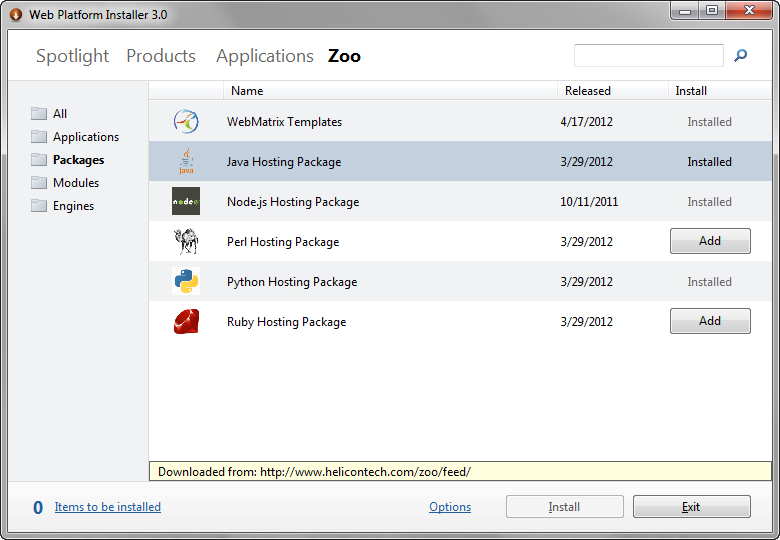780x540 pixels.
Task: Click the 10/11/2011 release date
Action: pos(589,202)
